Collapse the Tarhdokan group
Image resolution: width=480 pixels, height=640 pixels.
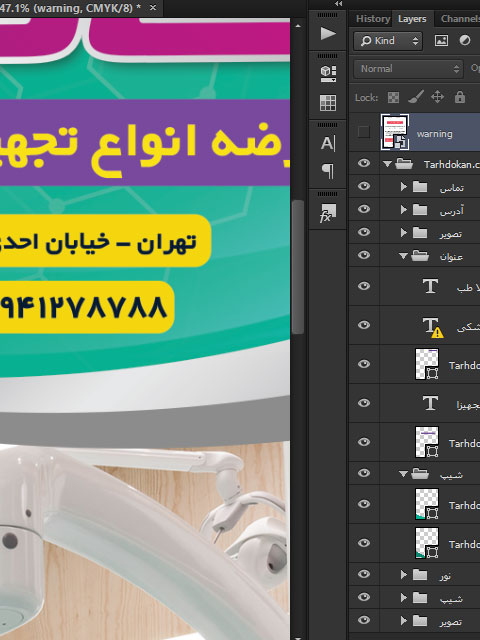pyautogui.click(x=387, y=164)
